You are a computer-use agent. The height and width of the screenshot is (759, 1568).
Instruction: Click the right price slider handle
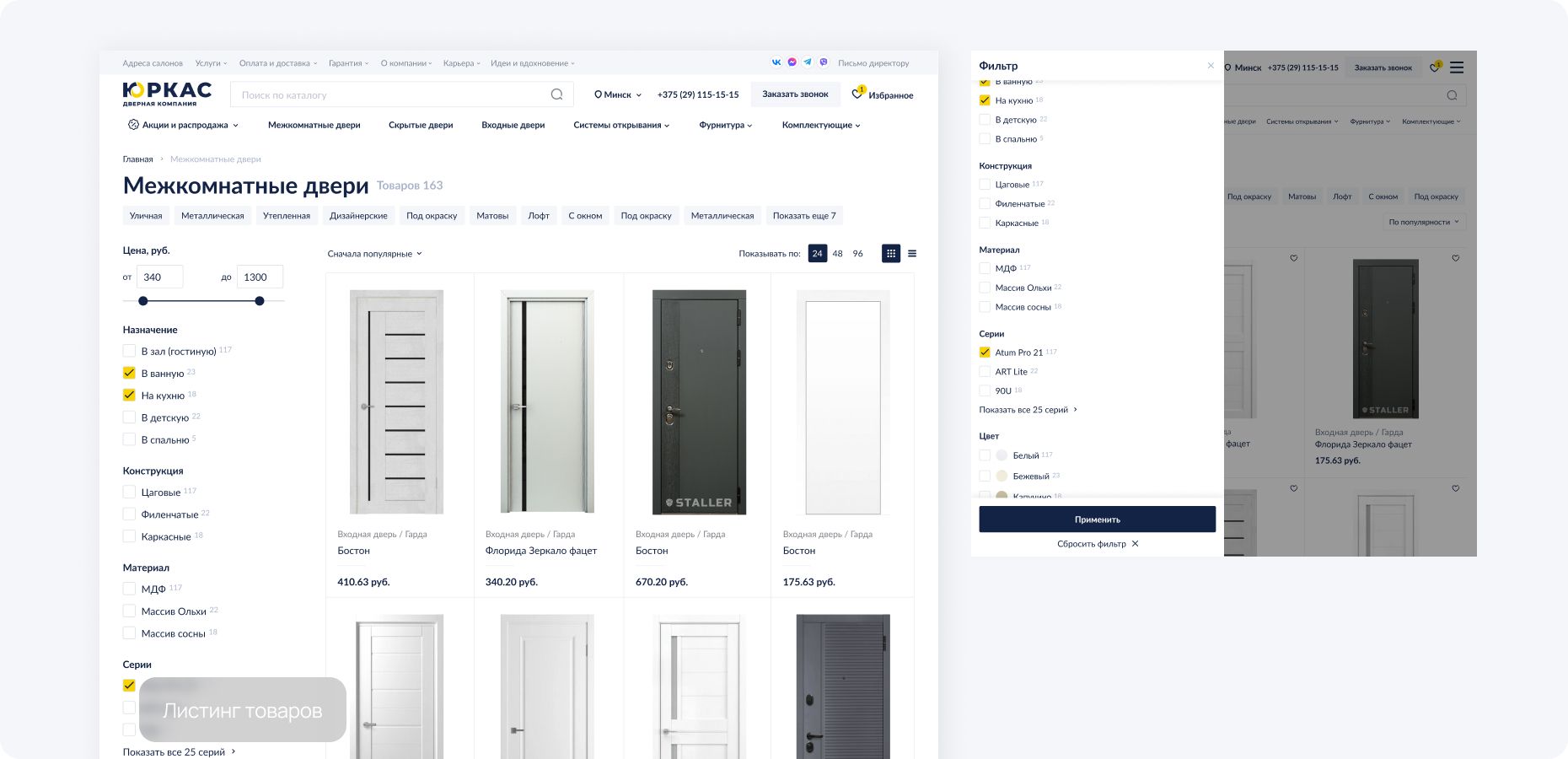pos(260,301)
